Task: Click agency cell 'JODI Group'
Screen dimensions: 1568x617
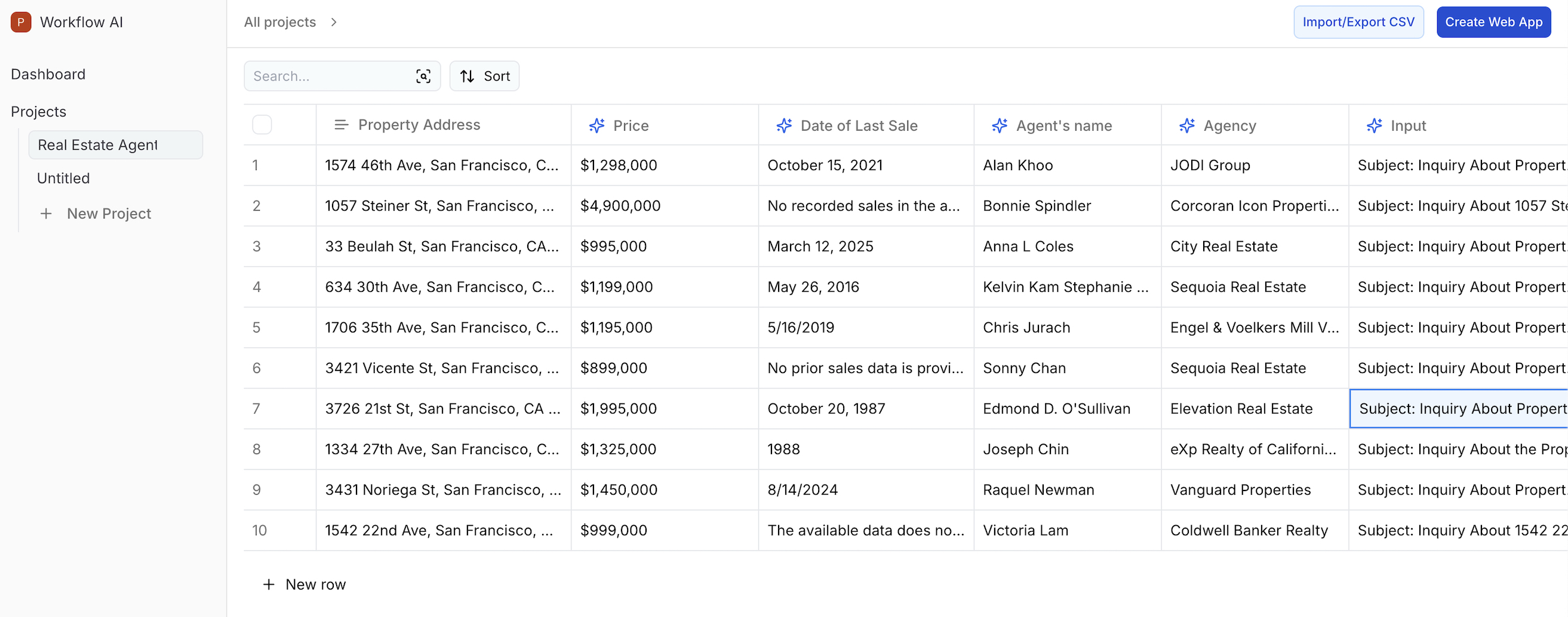Action: (1255, 165)
